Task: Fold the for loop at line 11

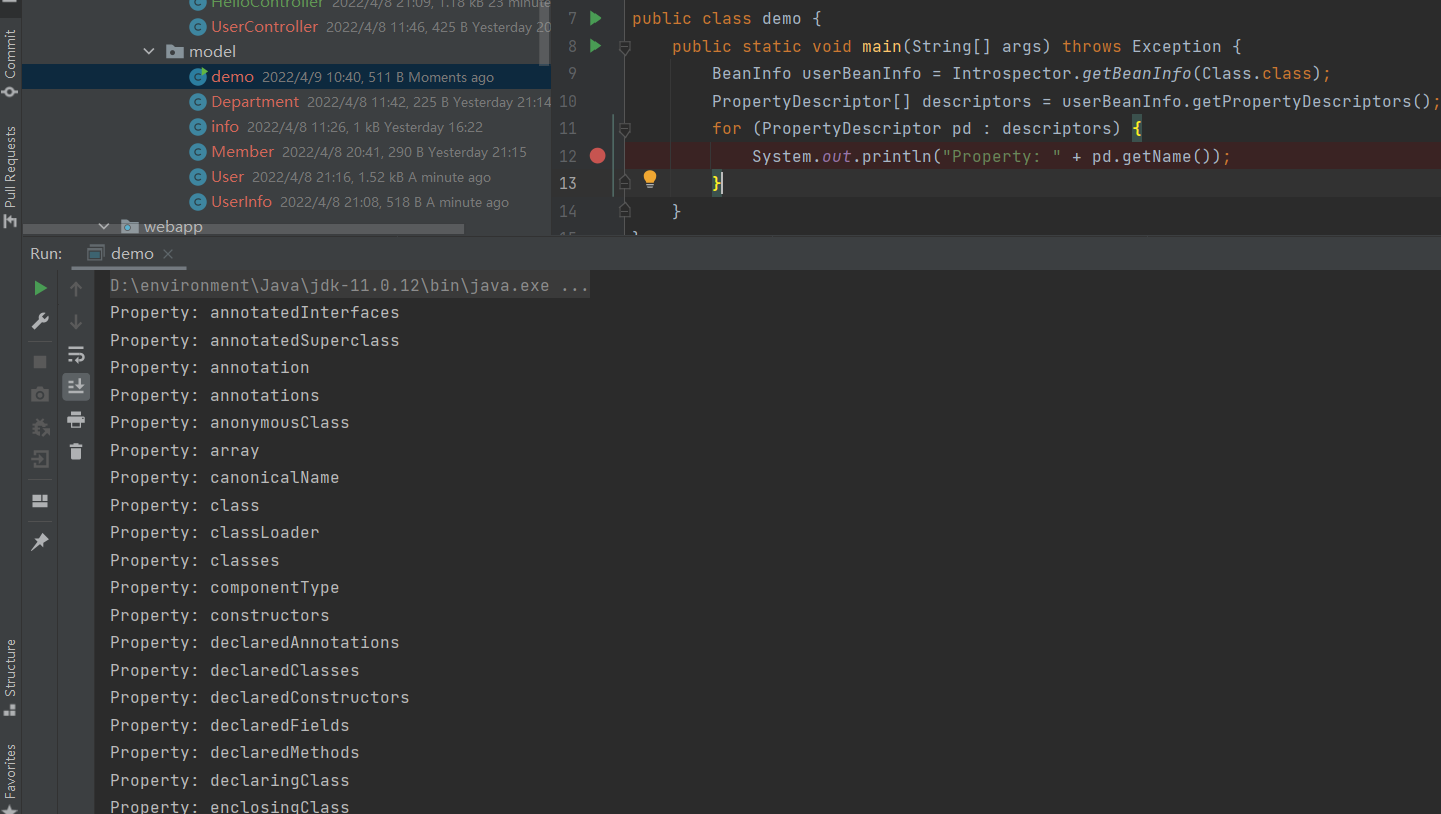Action: point(625,129)
